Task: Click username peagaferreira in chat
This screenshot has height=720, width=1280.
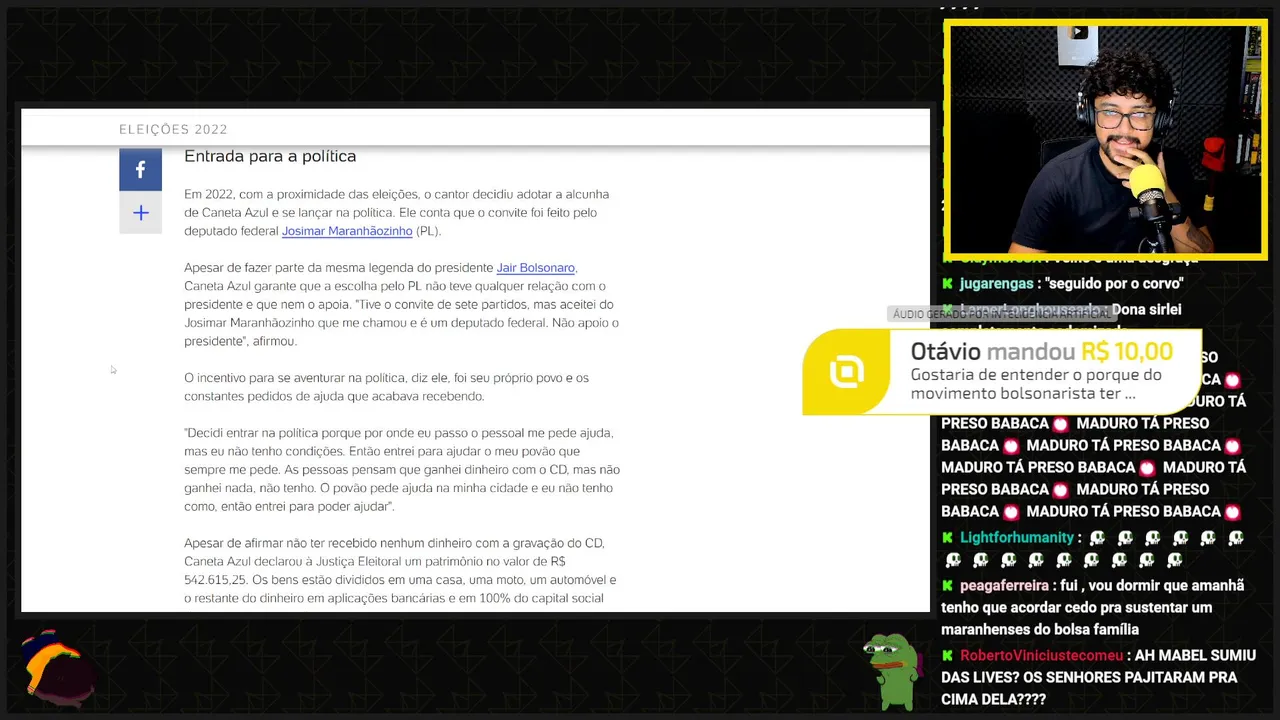Action: coord(1004,586)
